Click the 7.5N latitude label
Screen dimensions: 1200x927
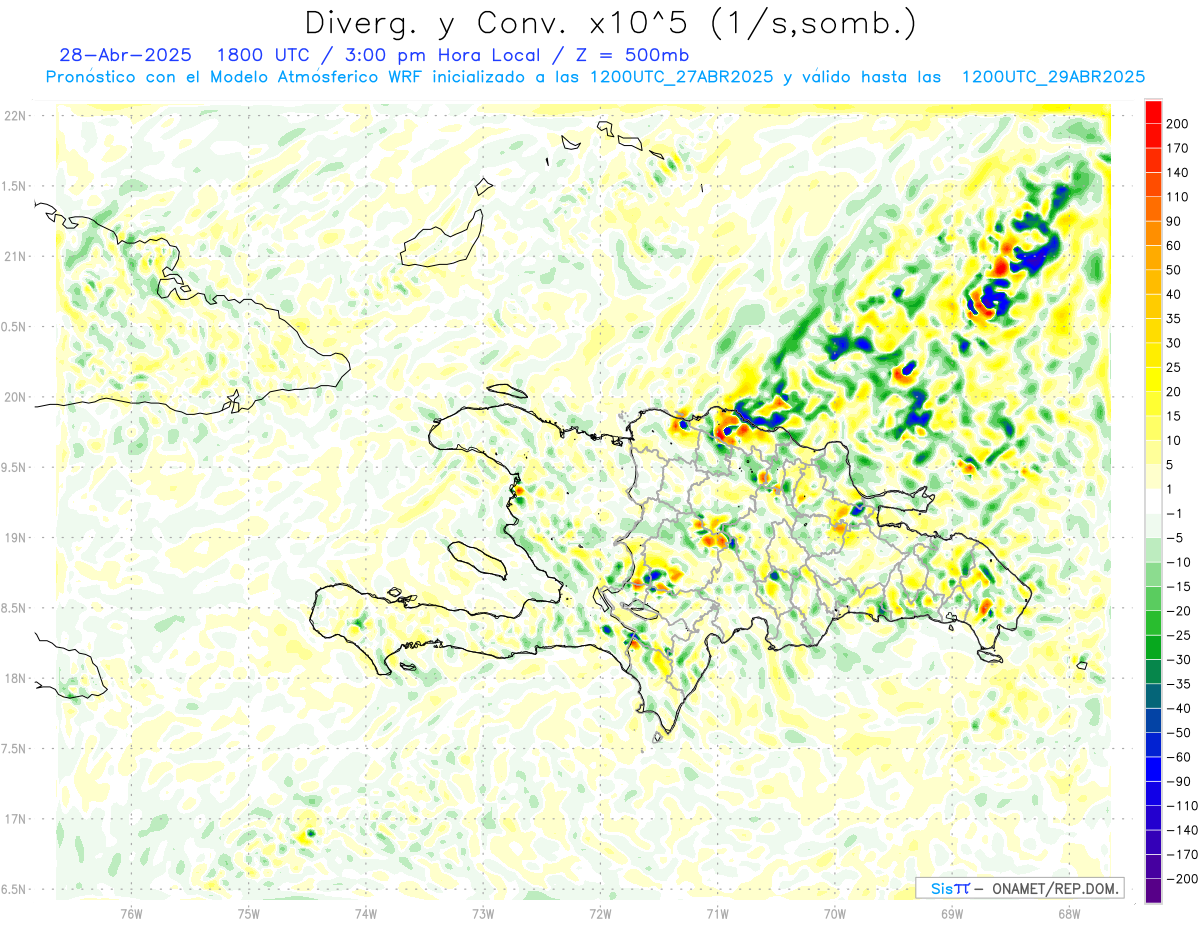(x=15, y=749)
